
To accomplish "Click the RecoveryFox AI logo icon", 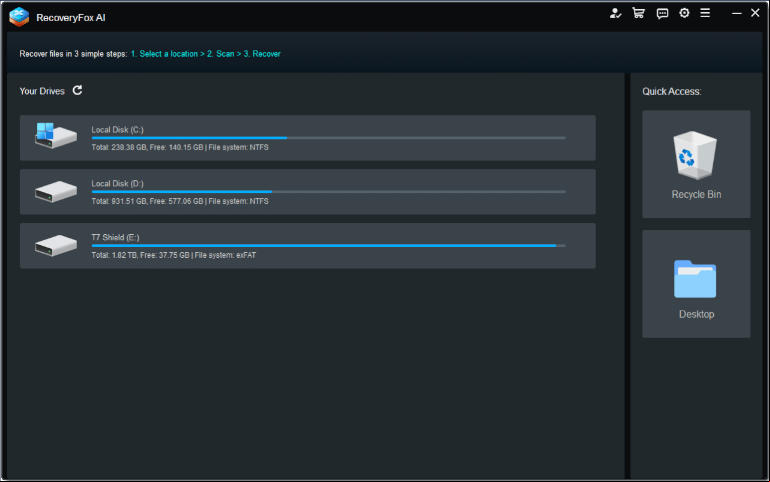I will 19,17.
